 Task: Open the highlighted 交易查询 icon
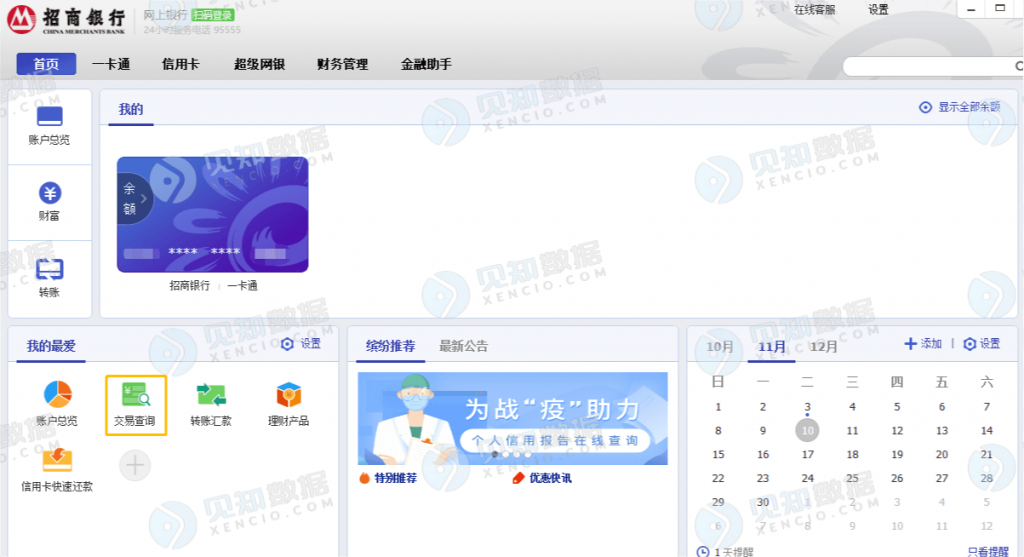pos(136,405)
